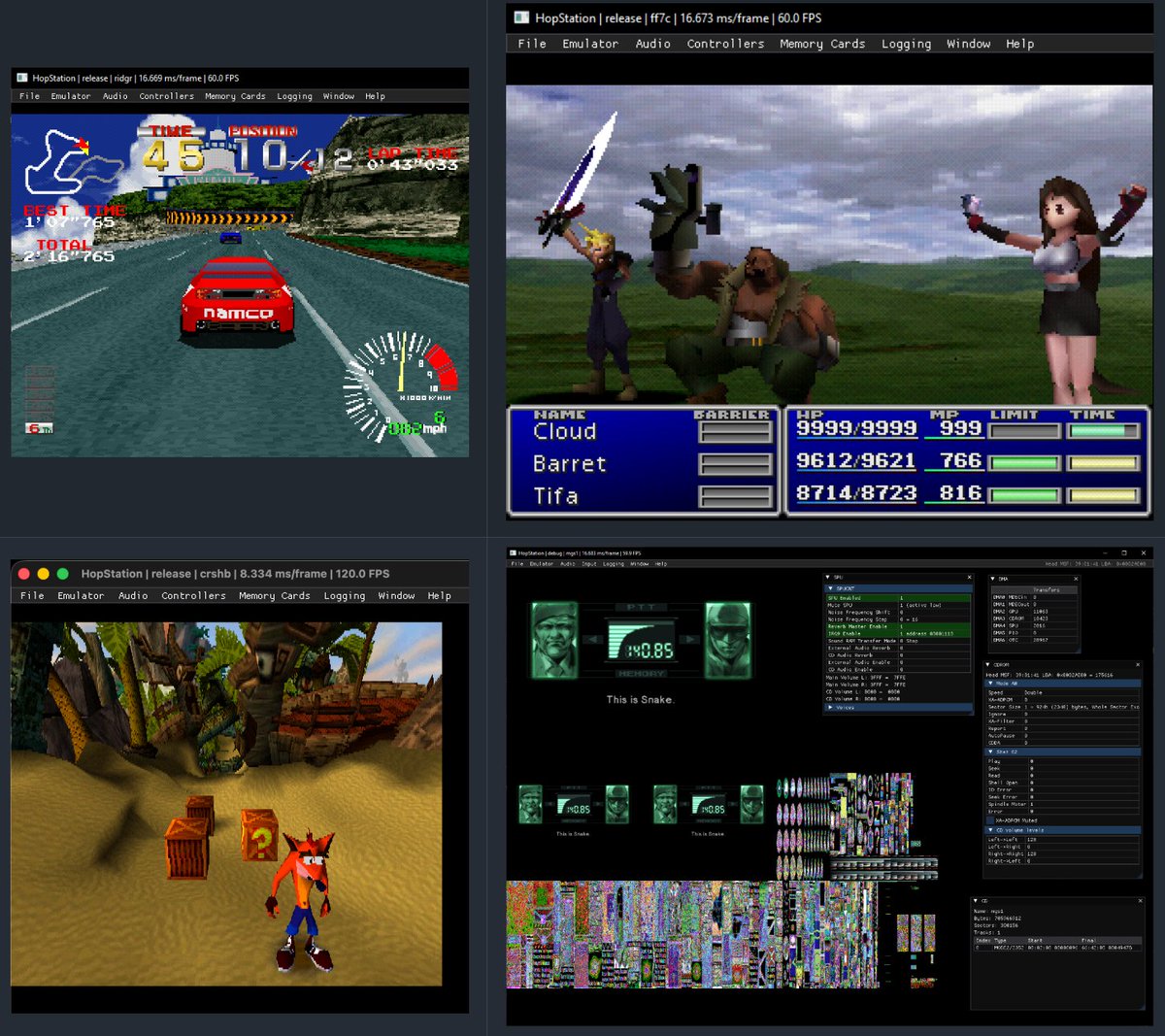The height and width of the screenshot is (1036, 1165).
Task: Click app icon in ff7c title bar
Action: coord(521,17)
